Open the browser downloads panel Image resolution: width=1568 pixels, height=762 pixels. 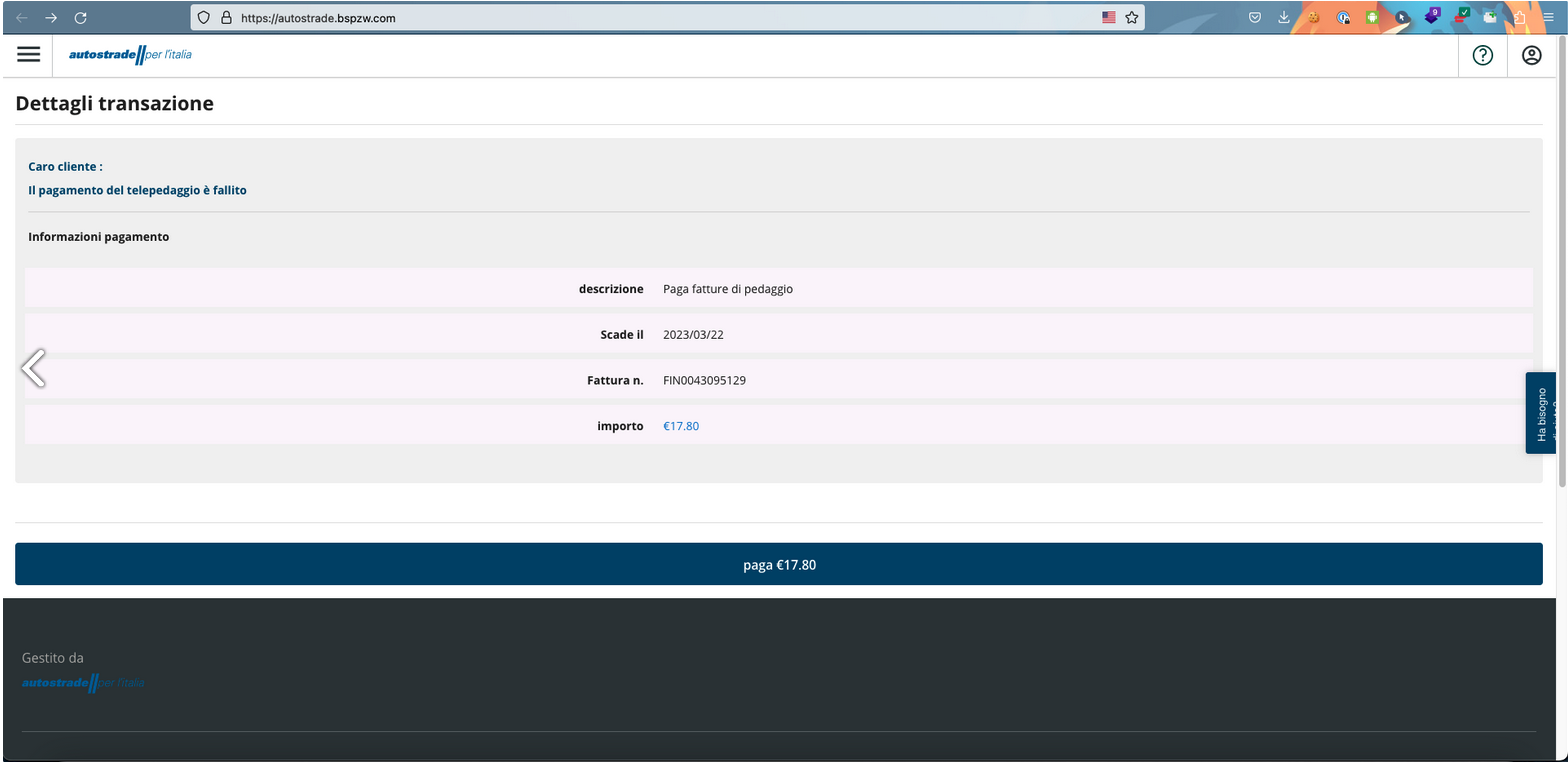pos(1284,17)
